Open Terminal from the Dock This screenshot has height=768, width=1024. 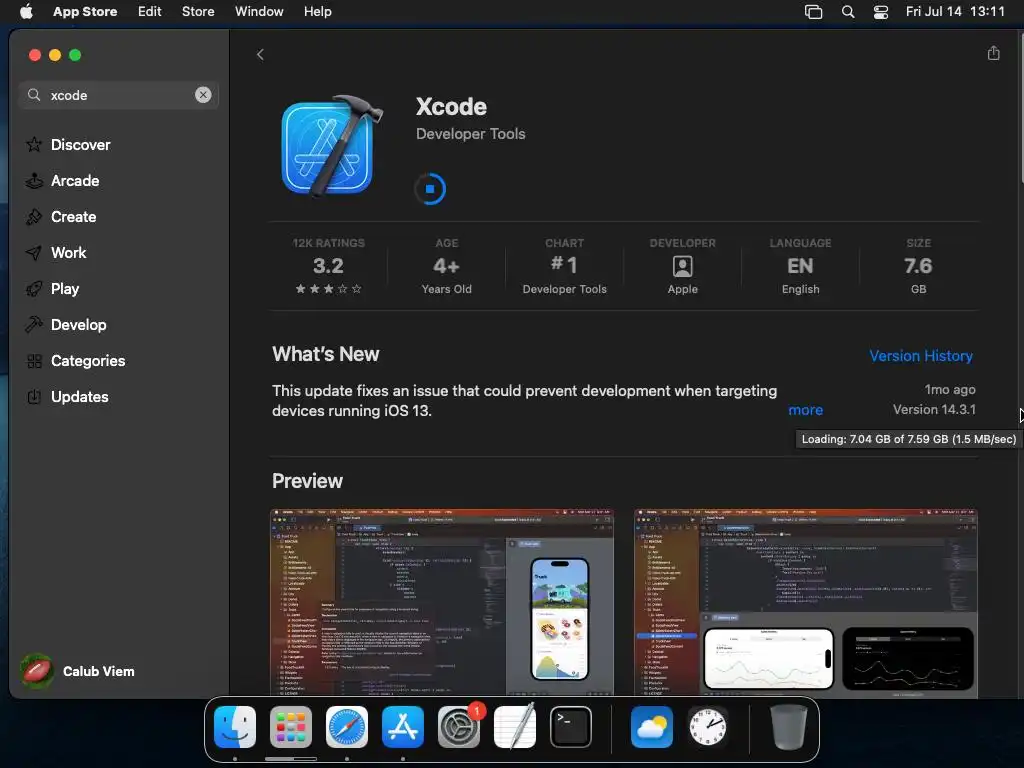click(x=571, y=727)
